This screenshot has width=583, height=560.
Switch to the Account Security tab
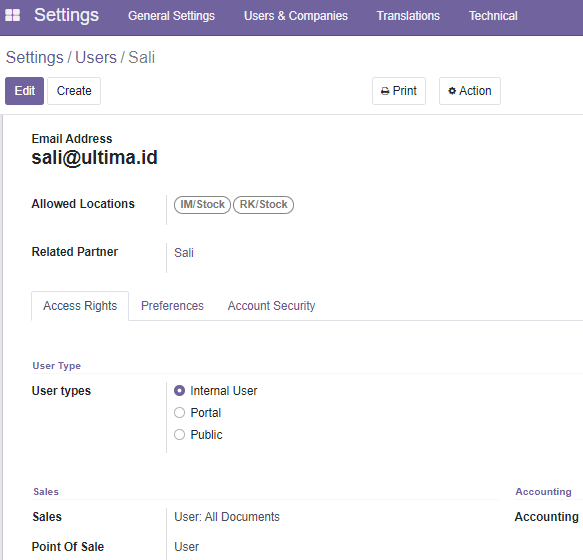click(271, 306)
